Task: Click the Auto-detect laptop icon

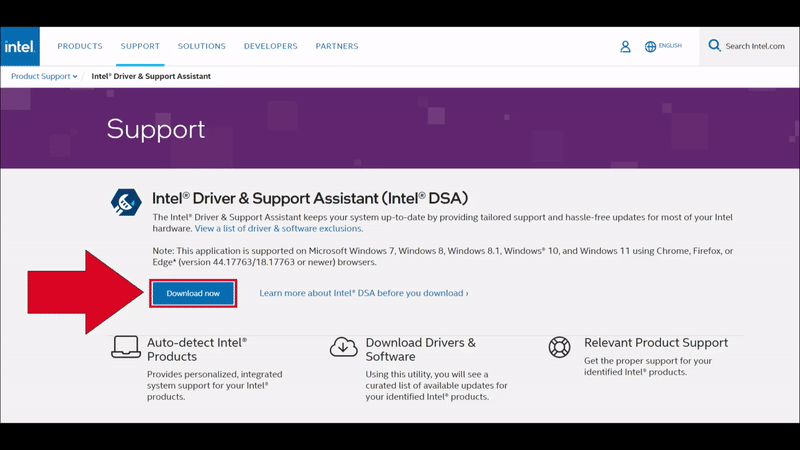Action: pos(124,348)
